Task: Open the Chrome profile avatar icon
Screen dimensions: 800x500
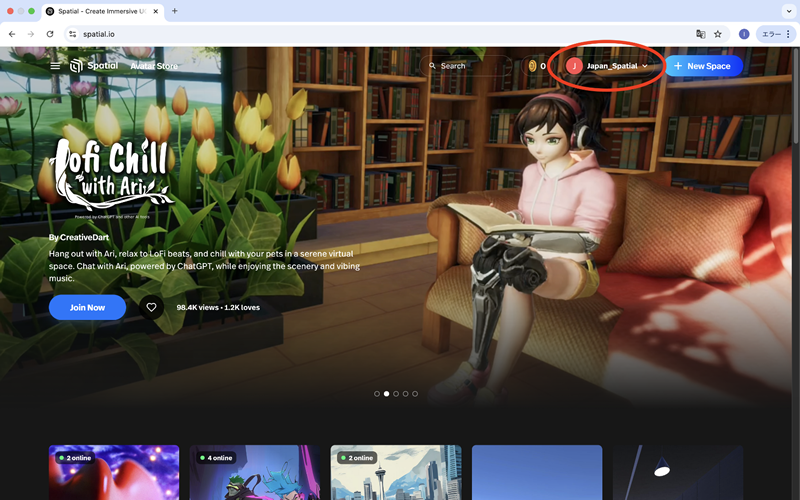Action: [x=744, y=34]
